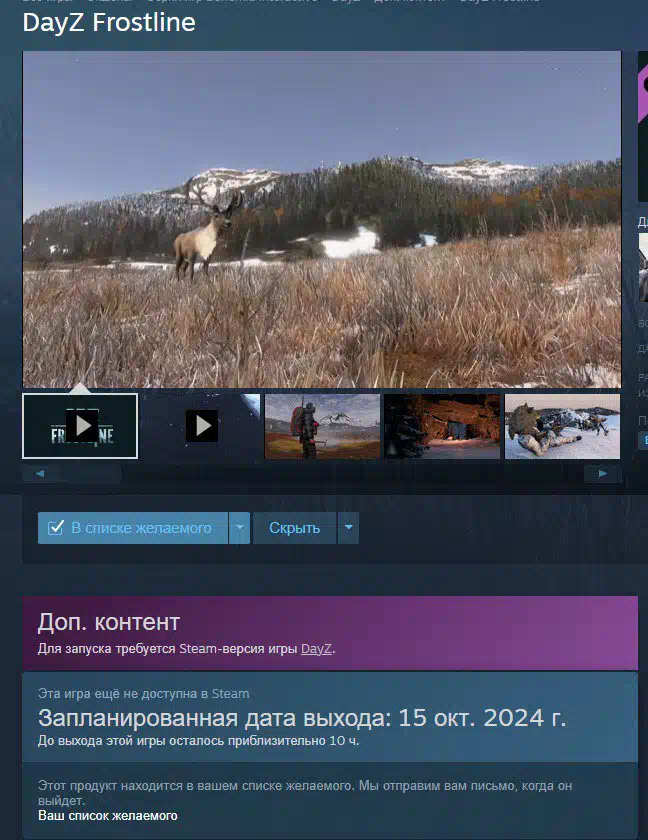Play the Frostline trailer thumbnail
The image size is (648, 840).
(80, 426)
